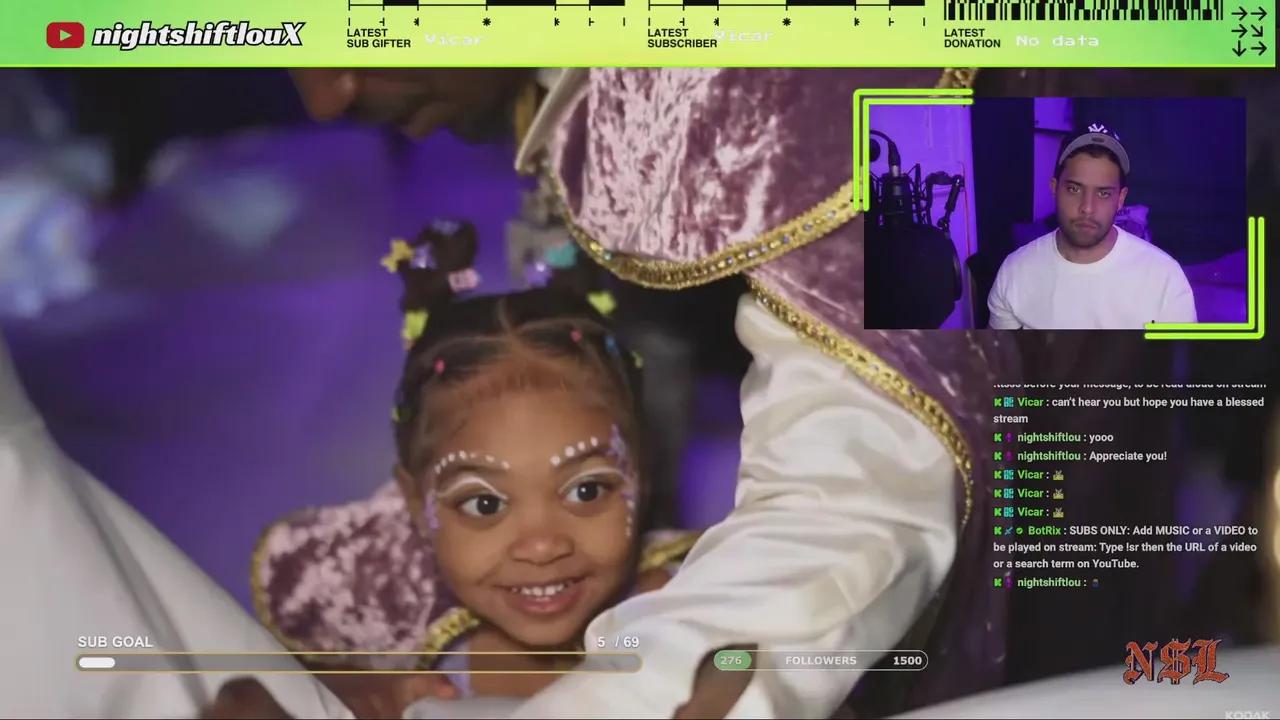Screen dimensions: 1280x720
Task: Click the YouTube logo icon
Action: pyautogui.click(x=65, y=36)
